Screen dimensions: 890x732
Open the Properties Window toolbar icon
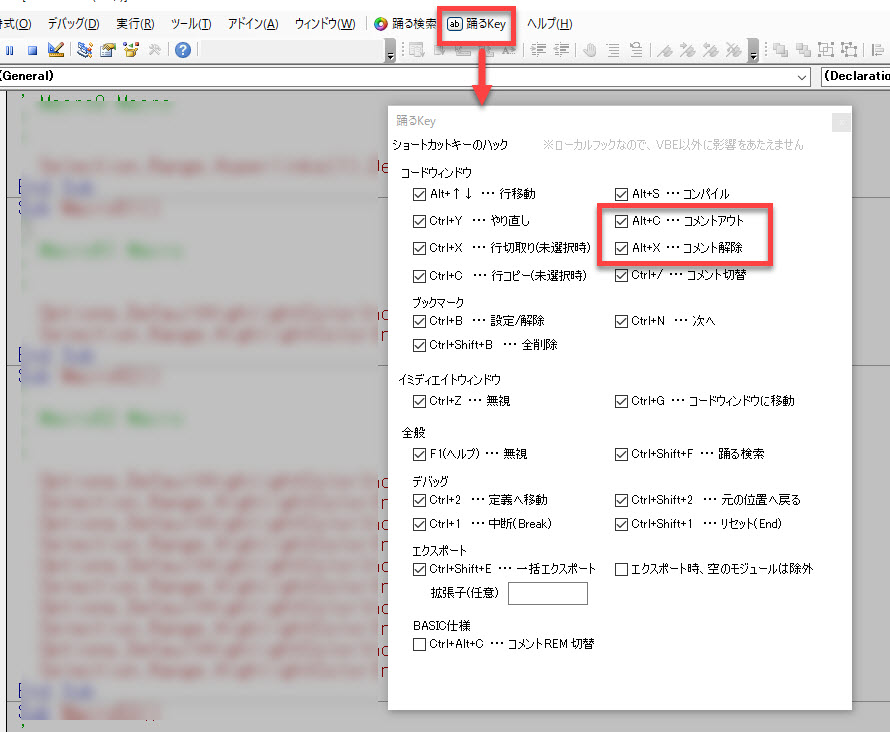(x=107, y=50)
